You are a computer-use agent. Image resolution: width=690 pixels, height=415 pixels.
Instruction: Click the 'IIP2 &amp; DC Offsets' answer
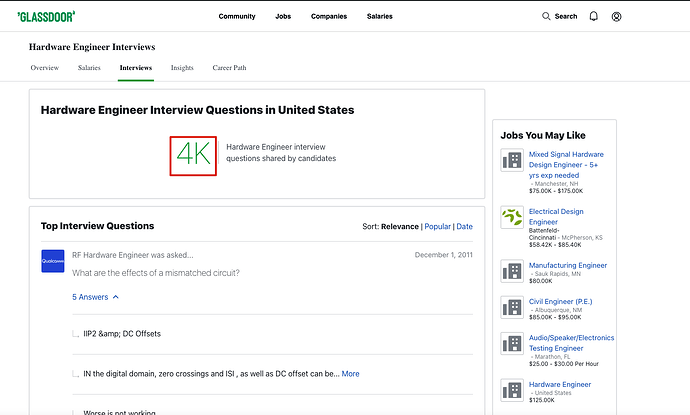[122, 334]
